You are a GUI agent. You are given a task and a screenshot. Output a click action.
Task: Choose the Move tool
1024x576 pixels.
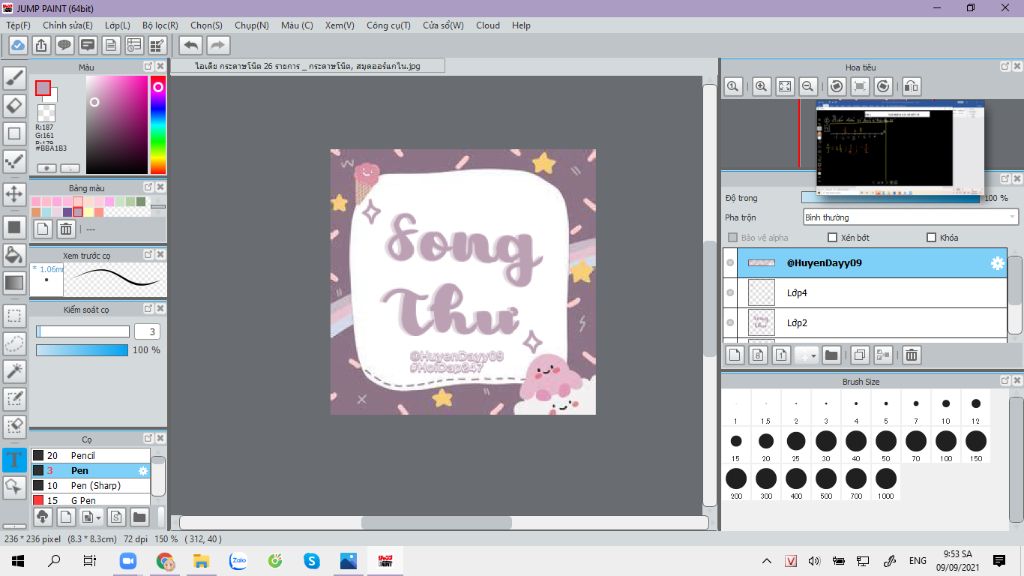(x=14, y=193)
